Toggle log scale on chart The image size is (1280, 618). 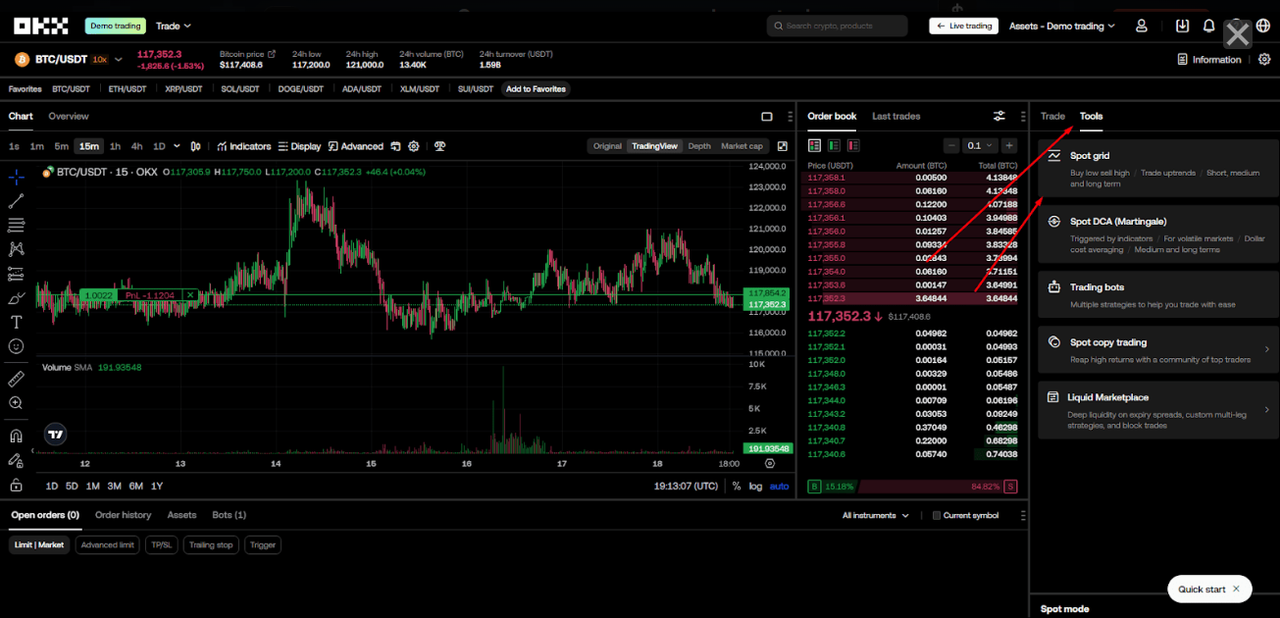pyautogui.click(x=755, y=486)
